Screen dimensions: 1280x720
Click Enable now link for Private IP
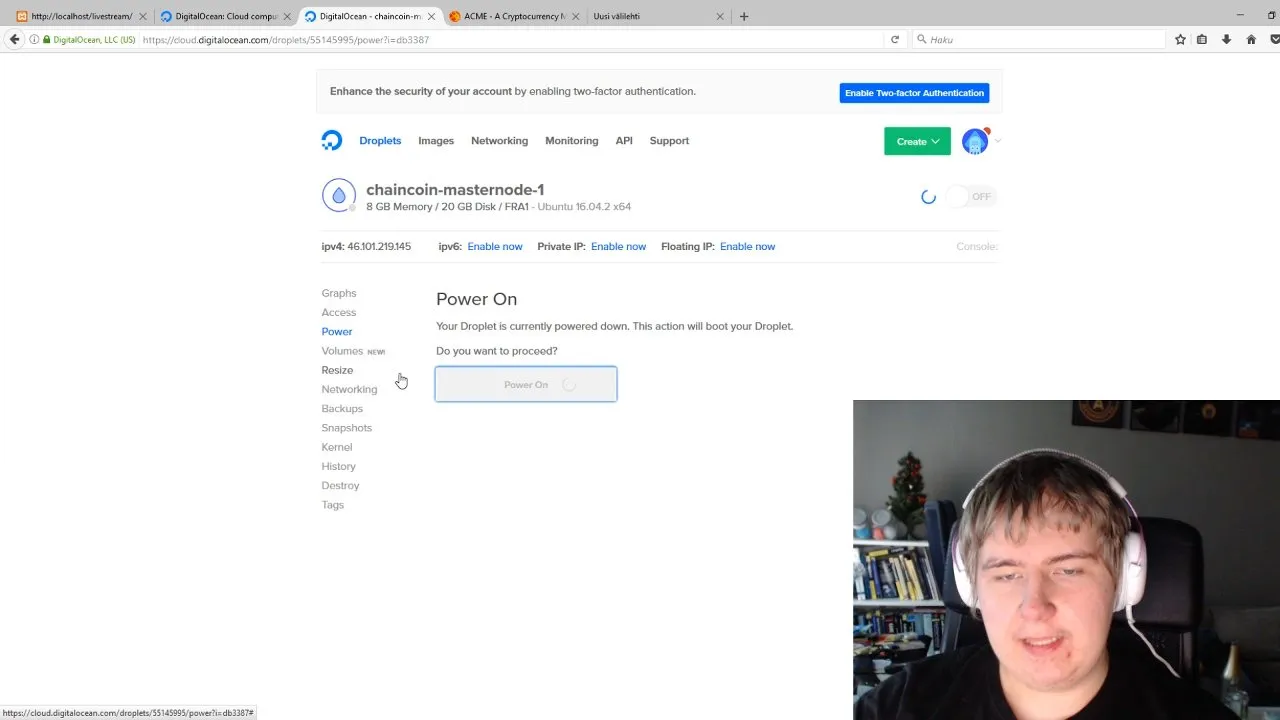(x=618, y=247)
